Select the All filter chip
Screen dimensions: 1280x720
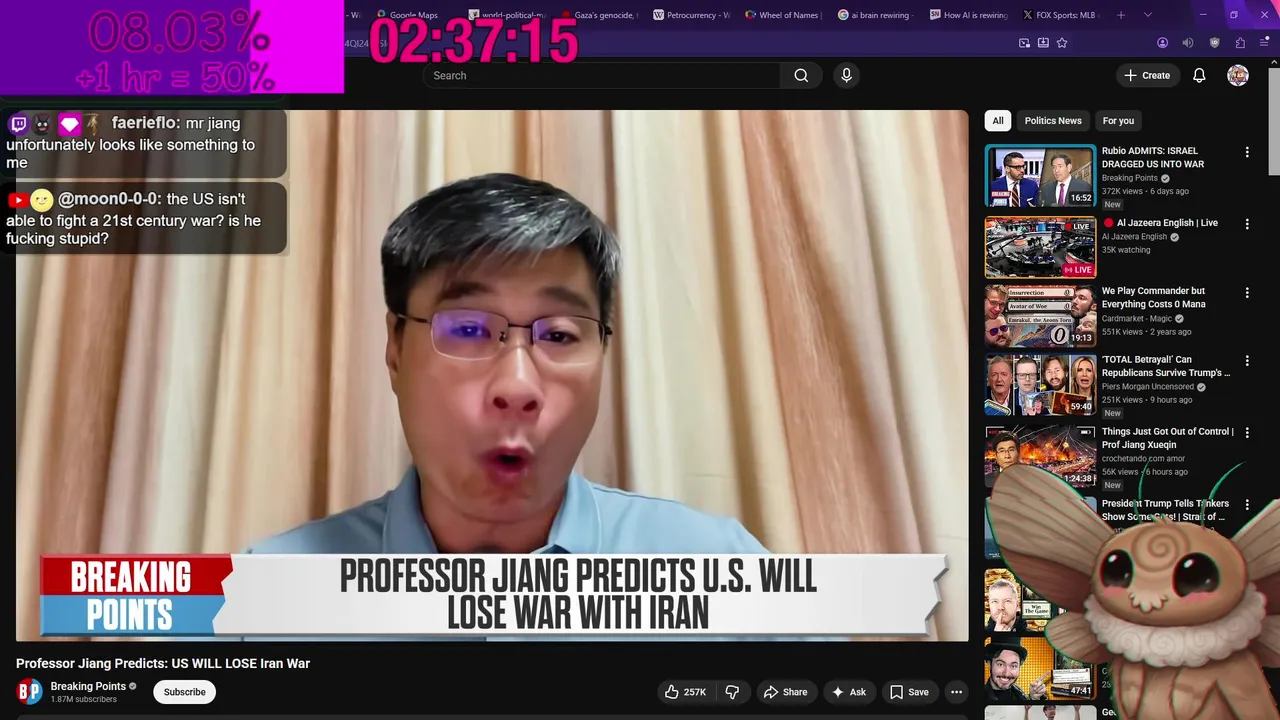(x=997, y=120)
